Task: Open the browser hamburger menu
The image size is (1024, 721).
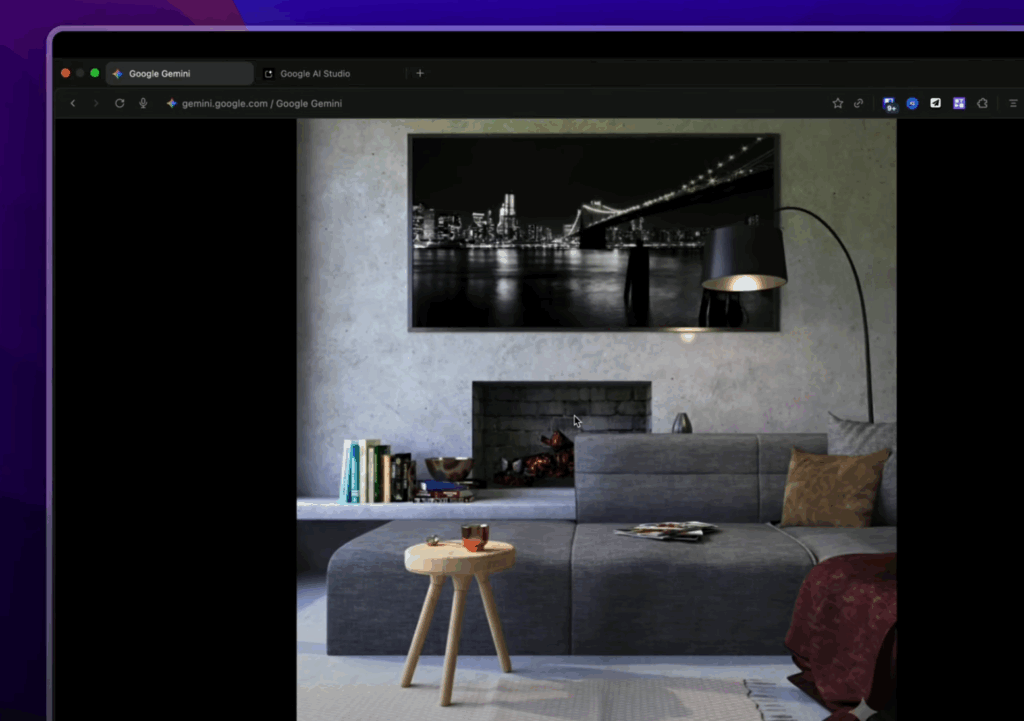Action: (1012, 103)
